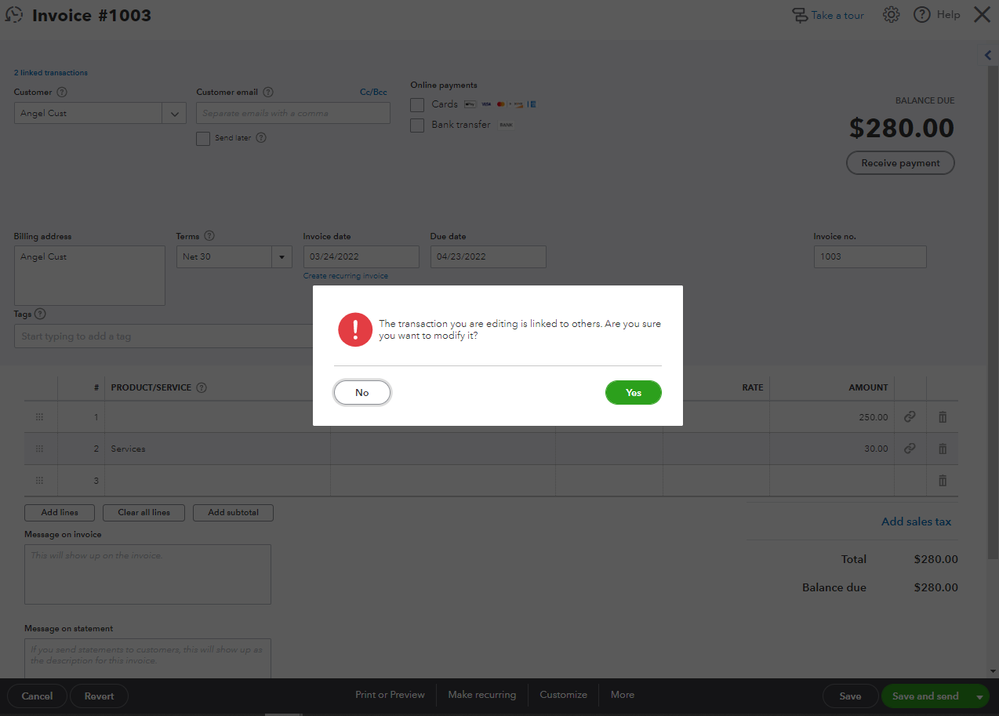999x716 pixels.
Task: Open the settings gear icon
Action: 891,15
